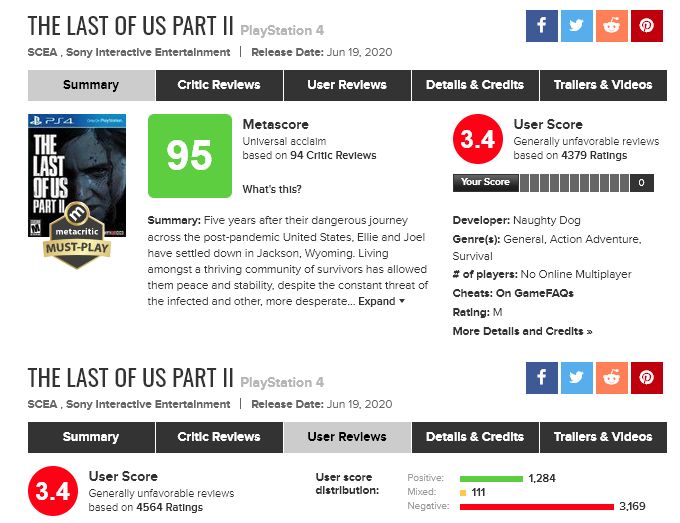The image size is (680, 523).
Task: Share on Facebook from the top header
Action: click(542, 26)
